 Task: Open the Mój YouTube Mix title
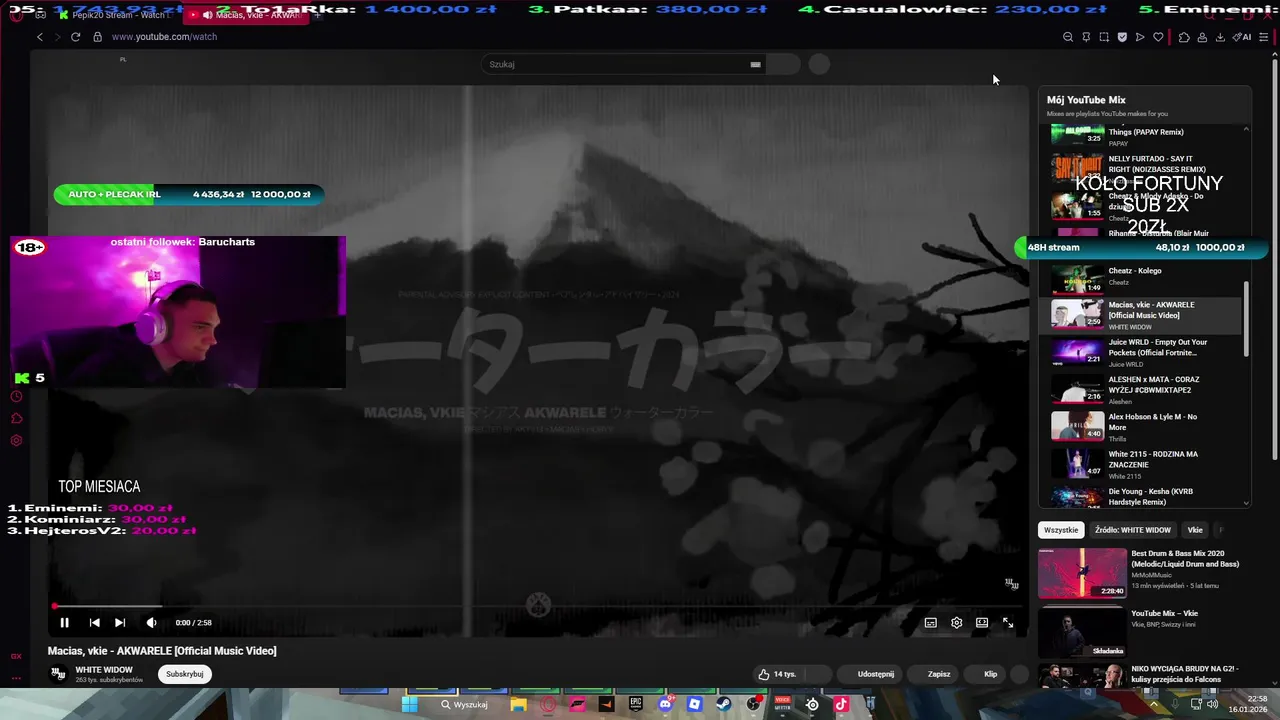[1086, 100]
